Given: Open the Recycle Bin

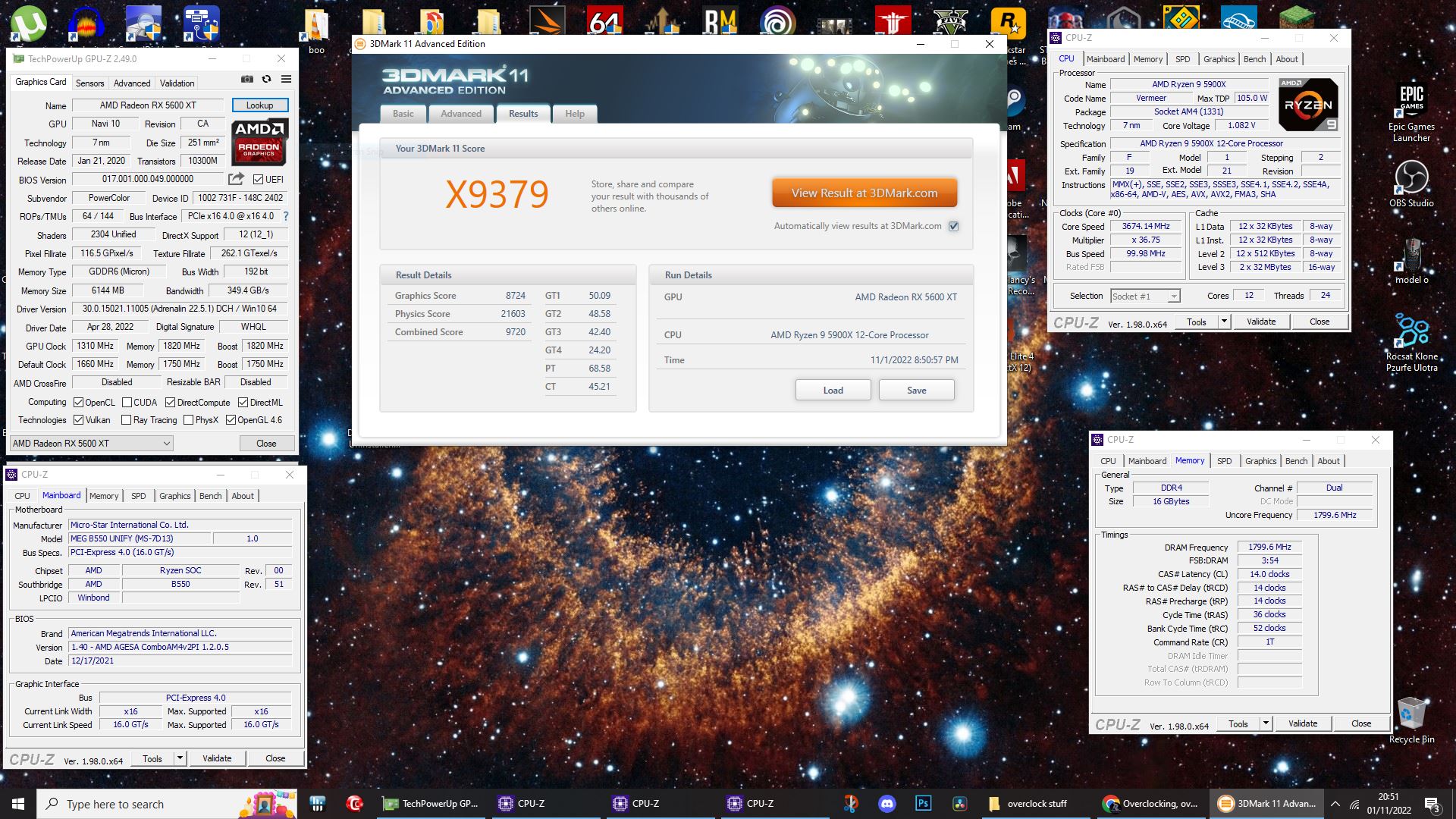Looking at the screenshot, I should point(1411,720).
